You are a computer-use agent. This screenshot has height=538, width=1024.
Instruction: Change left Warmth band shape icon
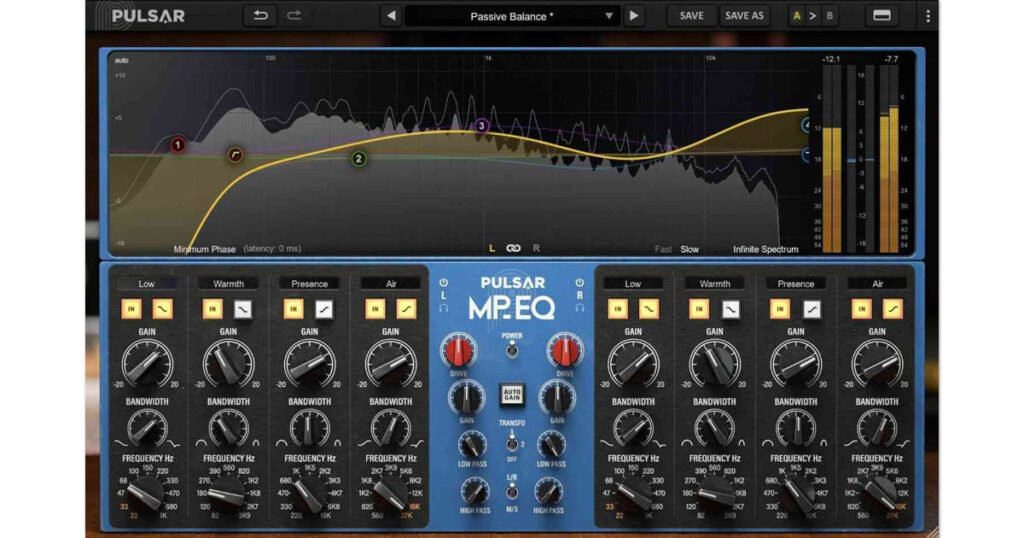[x=243, y=309]
